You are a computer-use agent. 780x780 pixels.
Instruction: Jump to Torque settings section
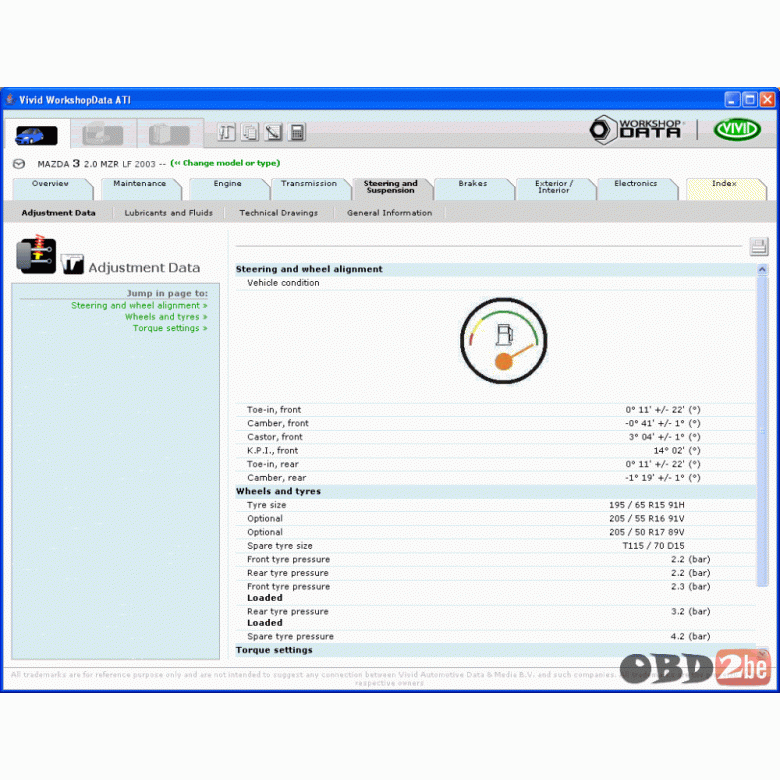coord(170,328)
